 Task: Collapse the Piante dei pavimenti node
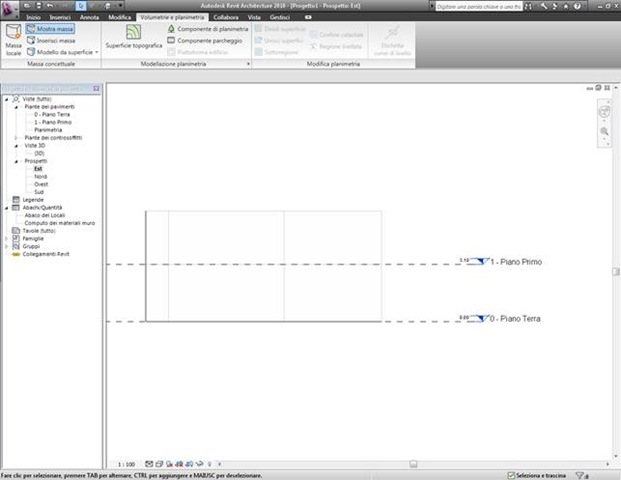tap(16, 107)
